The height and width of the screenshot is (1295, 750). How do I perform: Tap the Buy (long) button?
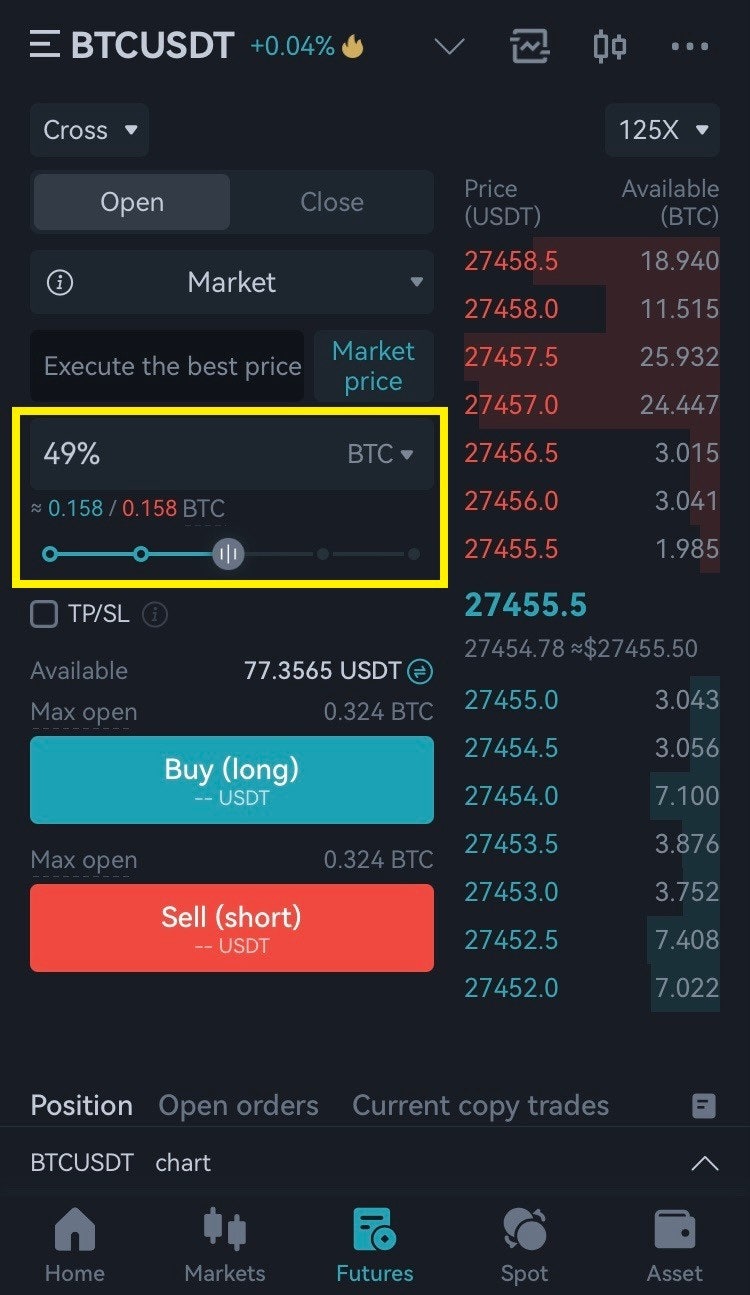[x=232, y=780]
